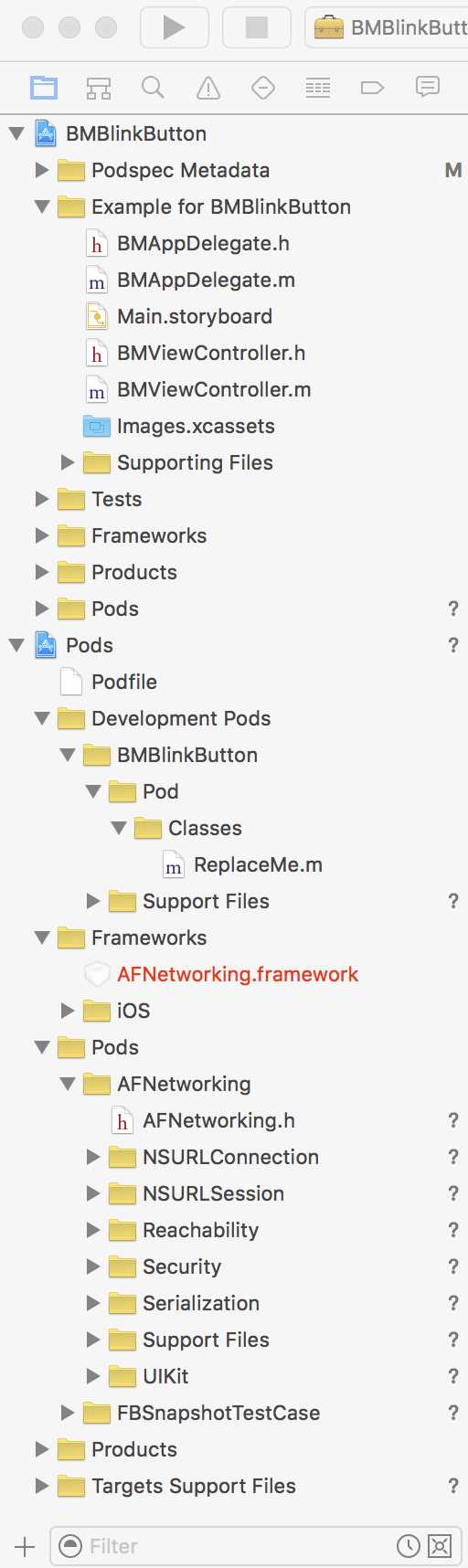Open the Issue navigator warning icon
This screenshot has height=1568, width=468.
[208, 88]
